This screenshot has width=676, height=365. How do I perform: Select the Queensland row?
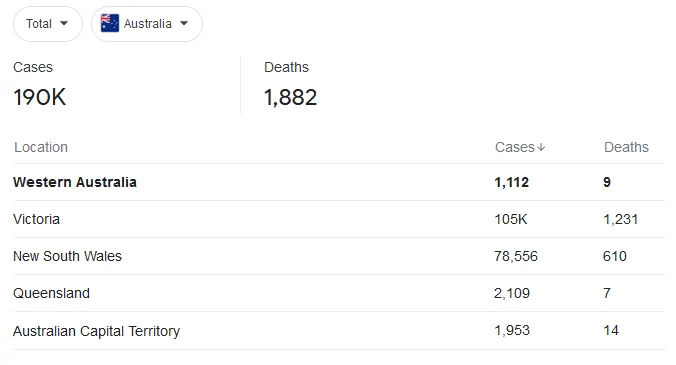pyautogui.click(x=338, y=293)
